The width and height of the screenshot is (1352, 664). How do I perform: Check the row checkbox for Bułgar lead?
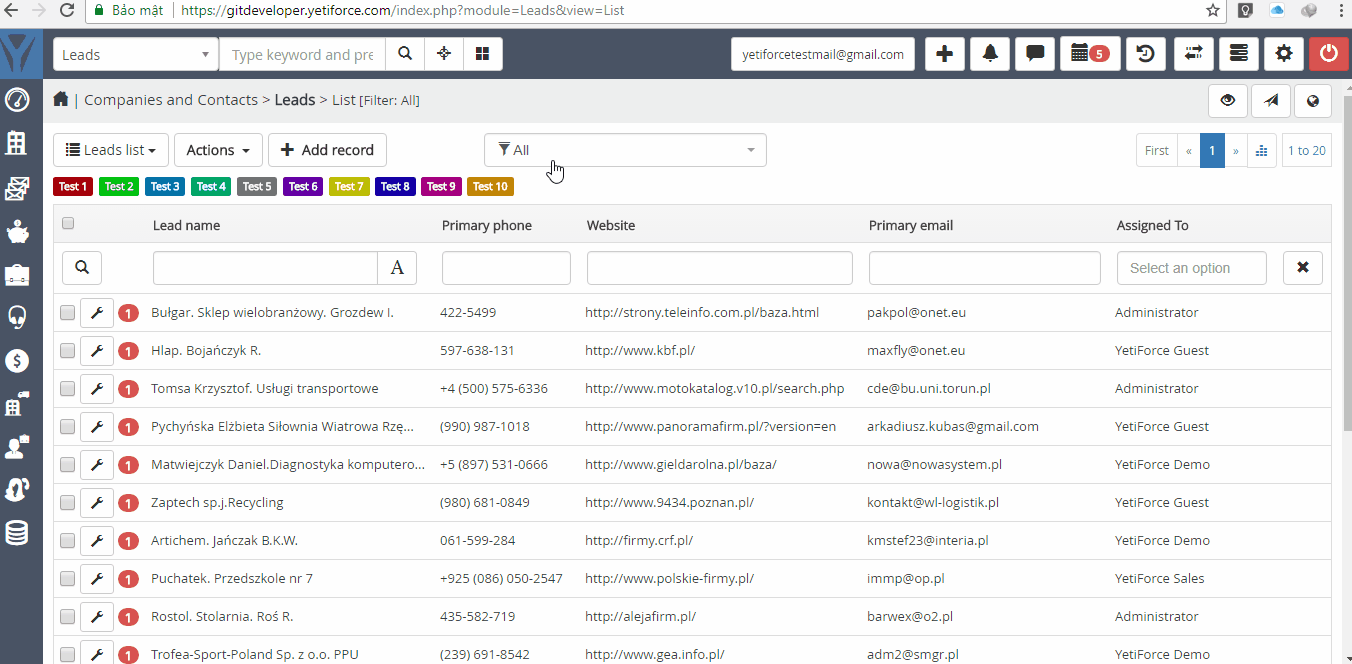[x=67, y=312]
